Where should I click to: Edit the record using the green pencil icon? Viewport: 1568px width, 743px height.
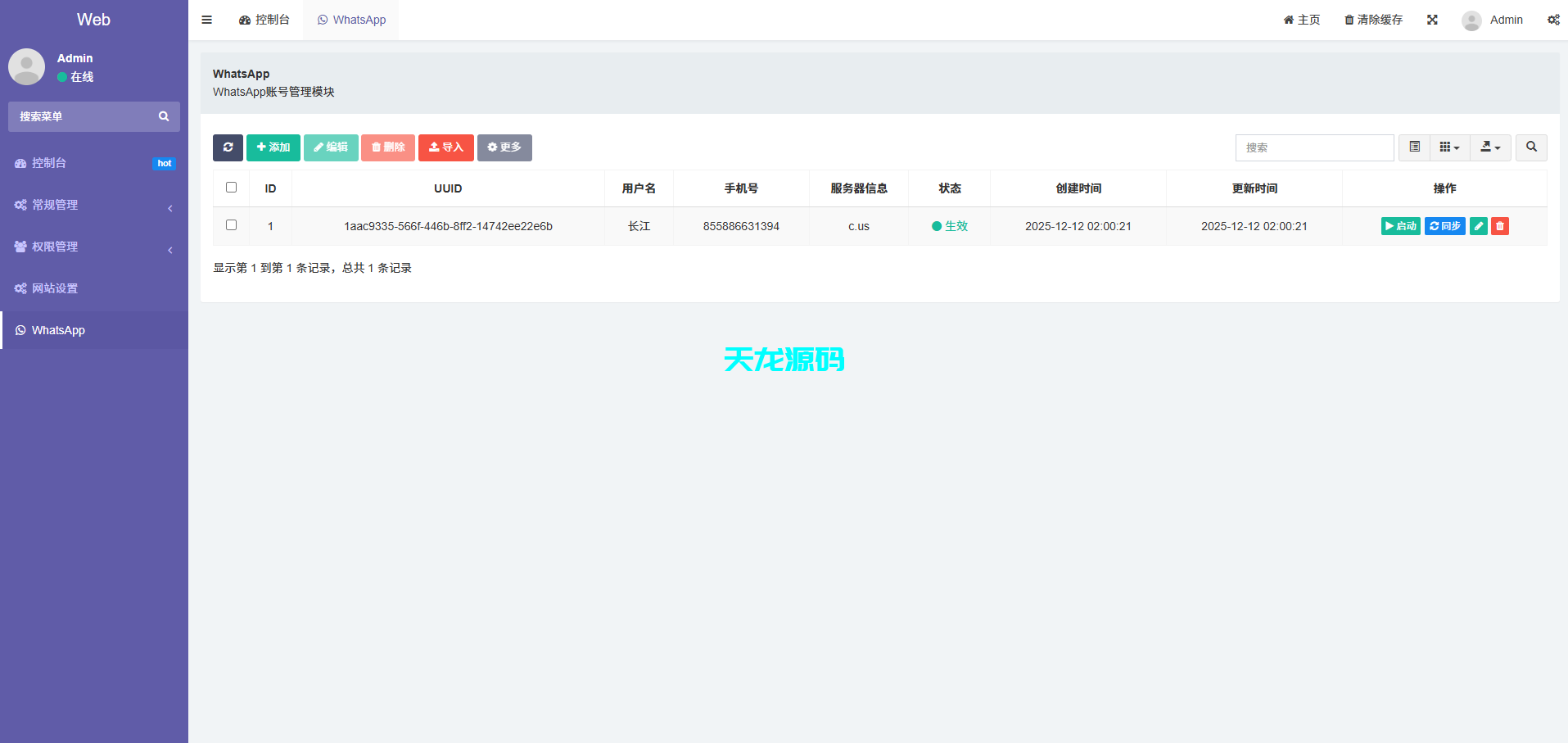(x=1478, y=226)
